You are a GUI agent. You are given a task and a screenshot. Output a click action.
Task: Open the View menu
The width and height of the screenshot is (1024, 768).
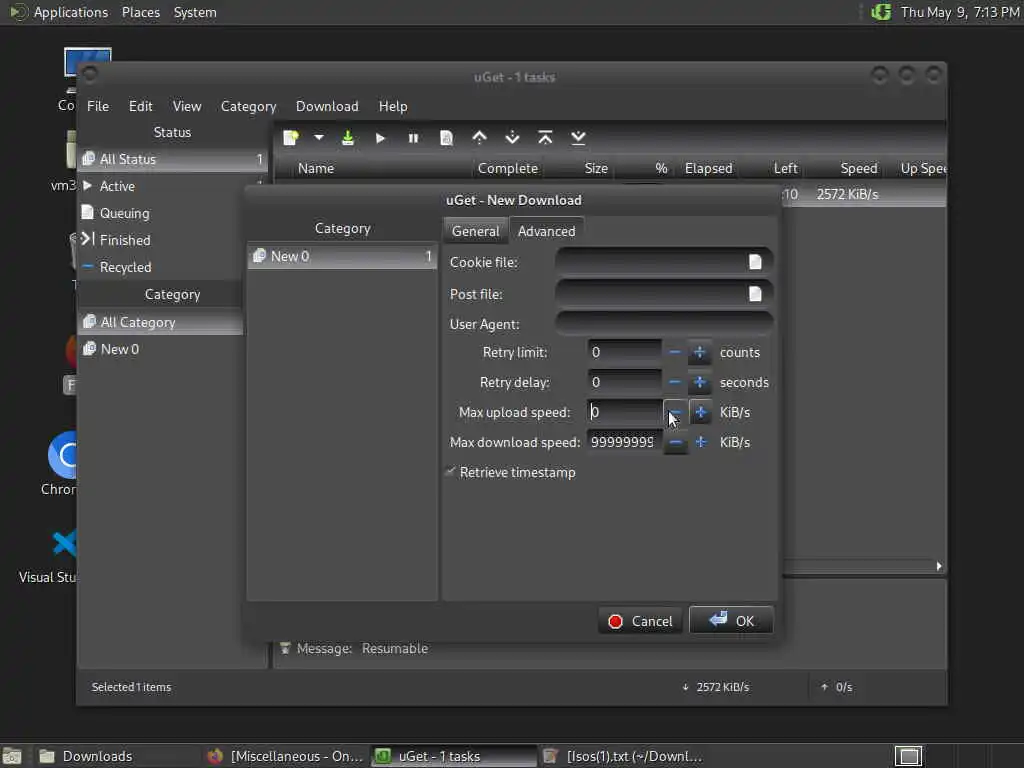[x=187, y=106]
